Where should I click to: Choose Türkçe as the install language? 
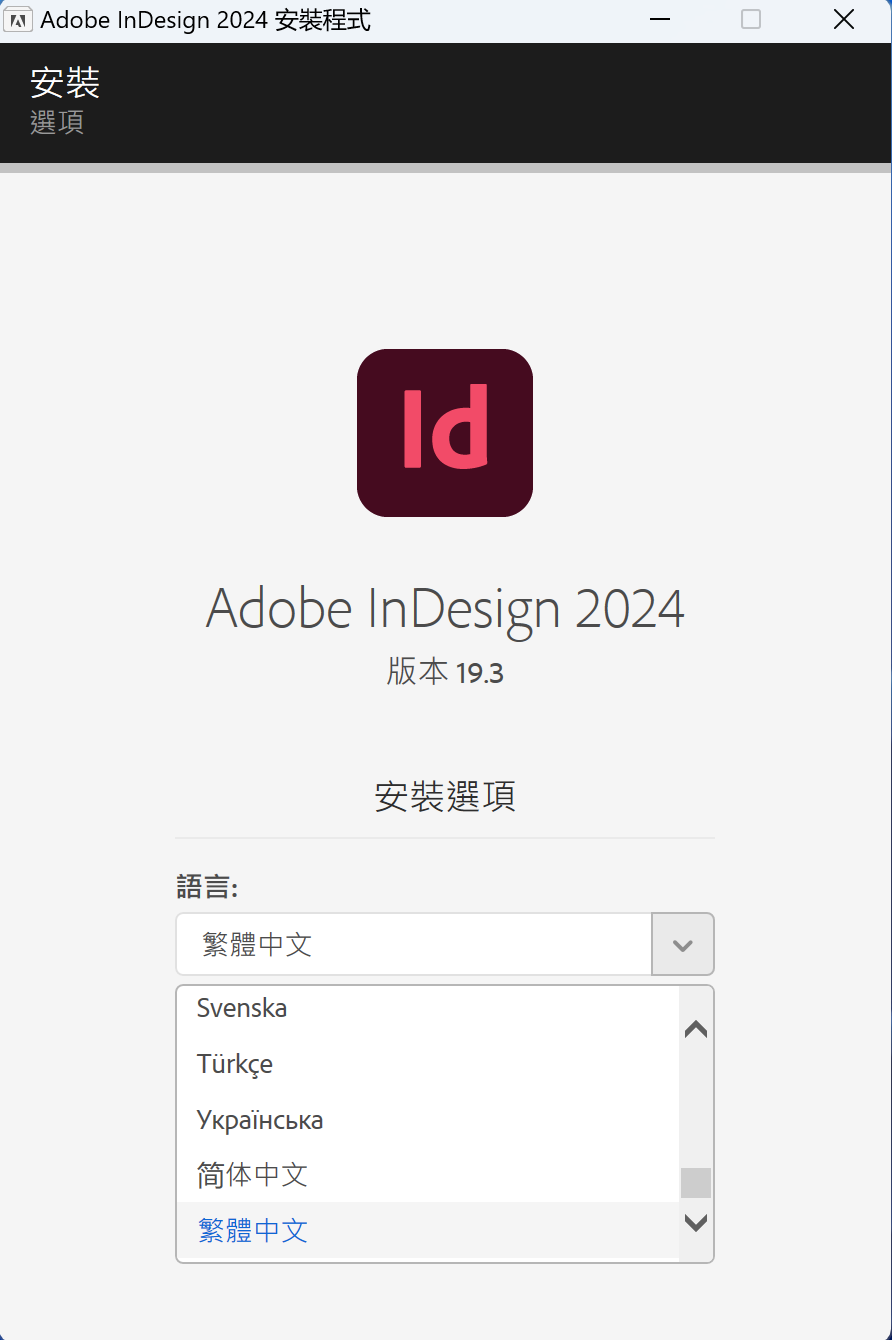pos(235,1064)
